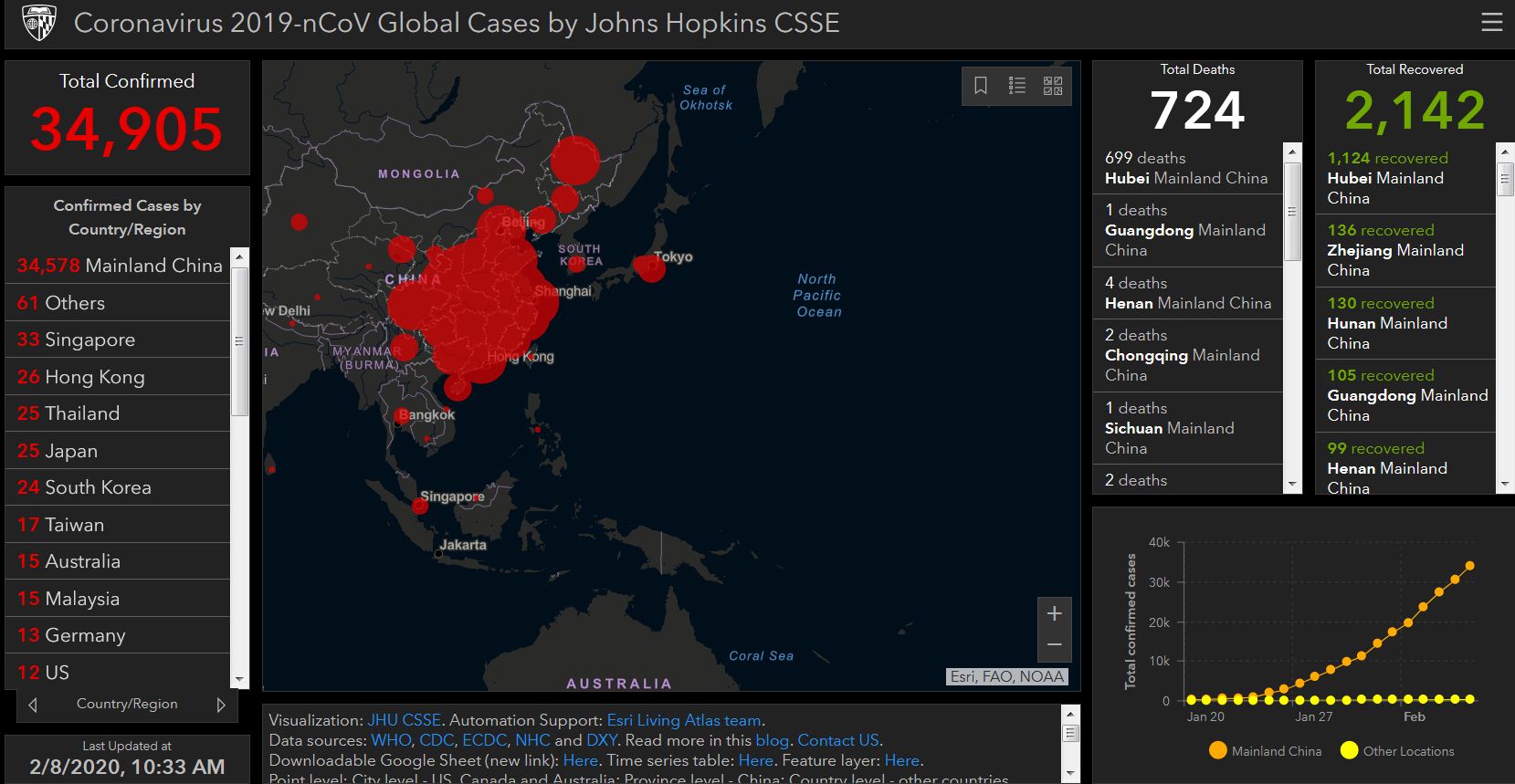Zoom in on the map with plus
Image resolution: width=1515 pixels, height=784 pixels.
(x=1054, y=613)
